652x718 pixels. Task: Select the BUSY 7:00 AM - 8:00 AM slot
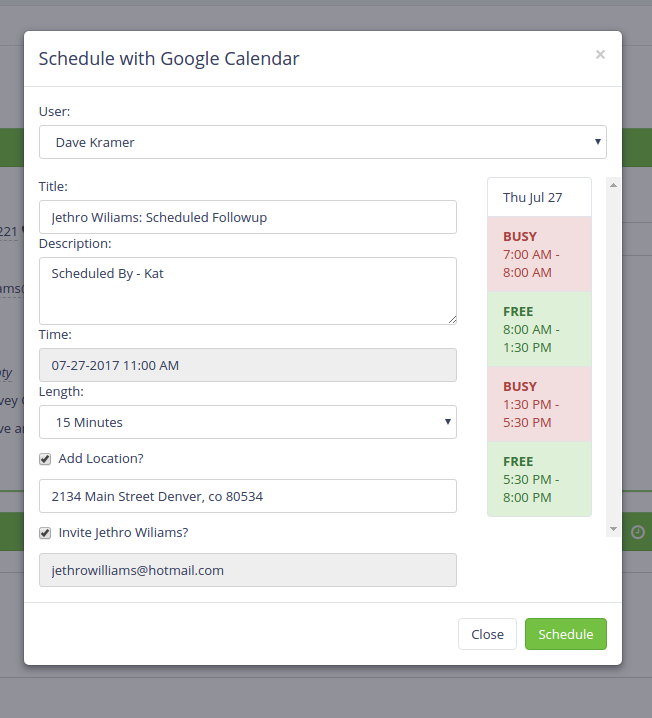click(x=539, y=254)
